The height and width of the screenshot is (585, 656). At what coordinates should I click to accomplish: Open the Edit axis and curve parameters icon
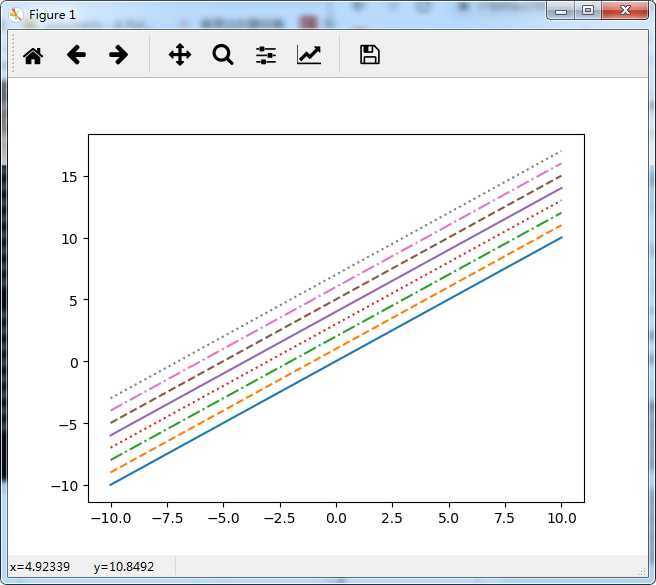(309, 55)
